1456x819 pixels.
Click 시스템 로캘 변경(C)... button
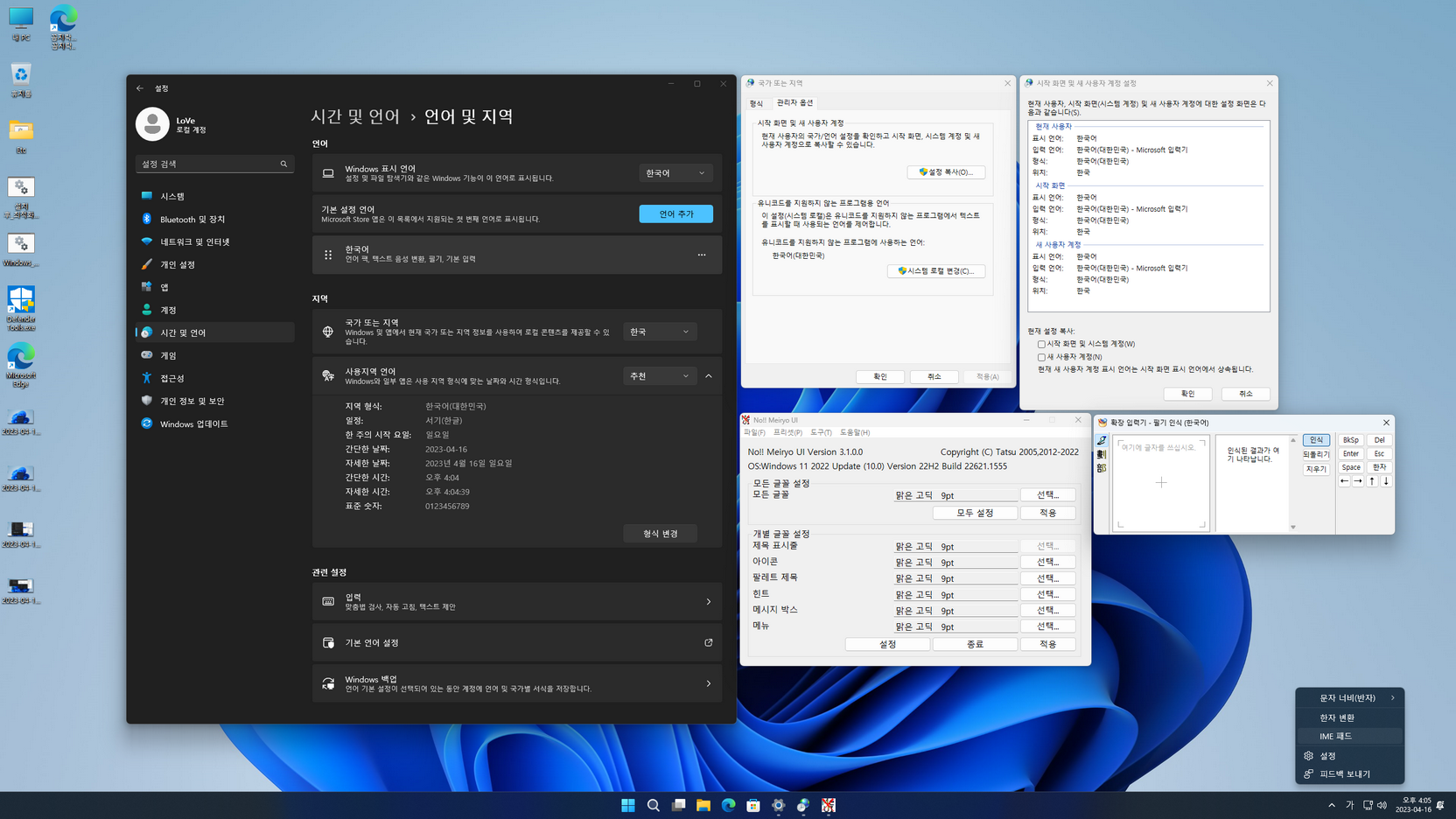(936, 271)
